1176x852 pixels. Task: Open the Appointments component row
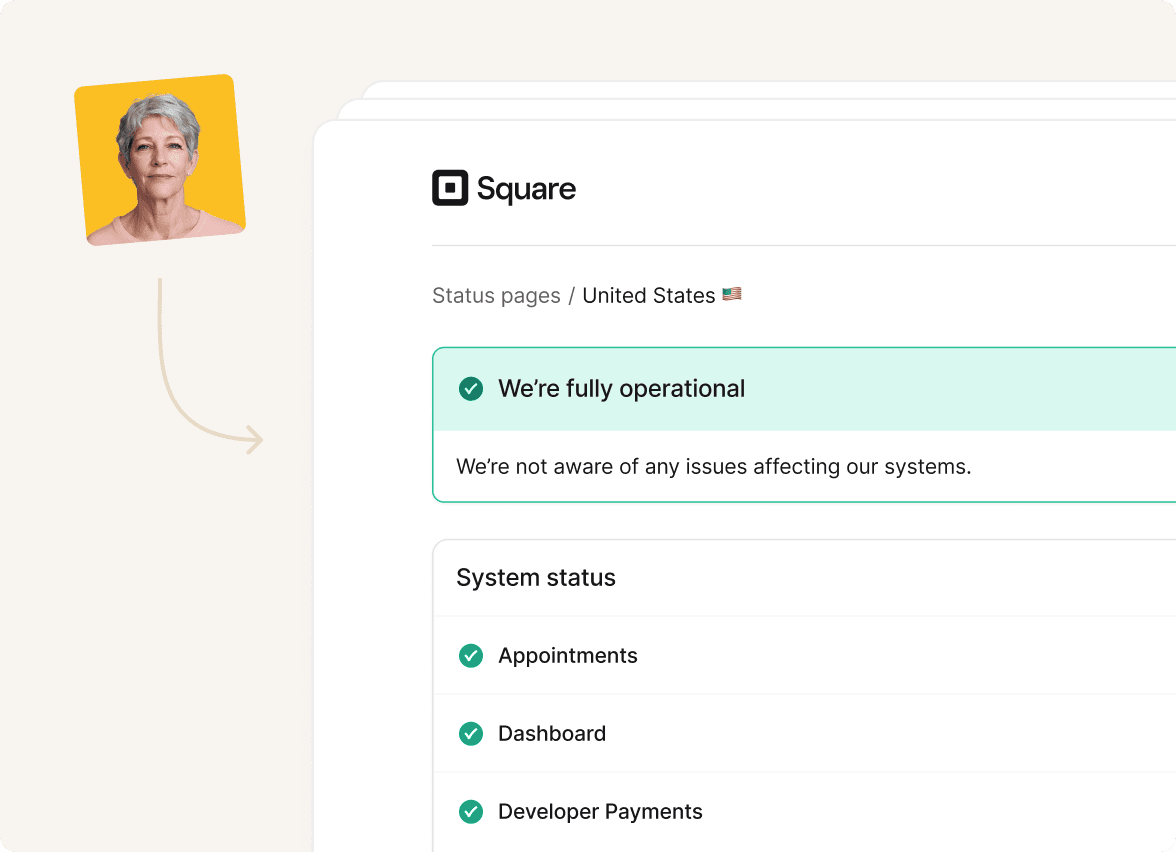tap(805, 656)
